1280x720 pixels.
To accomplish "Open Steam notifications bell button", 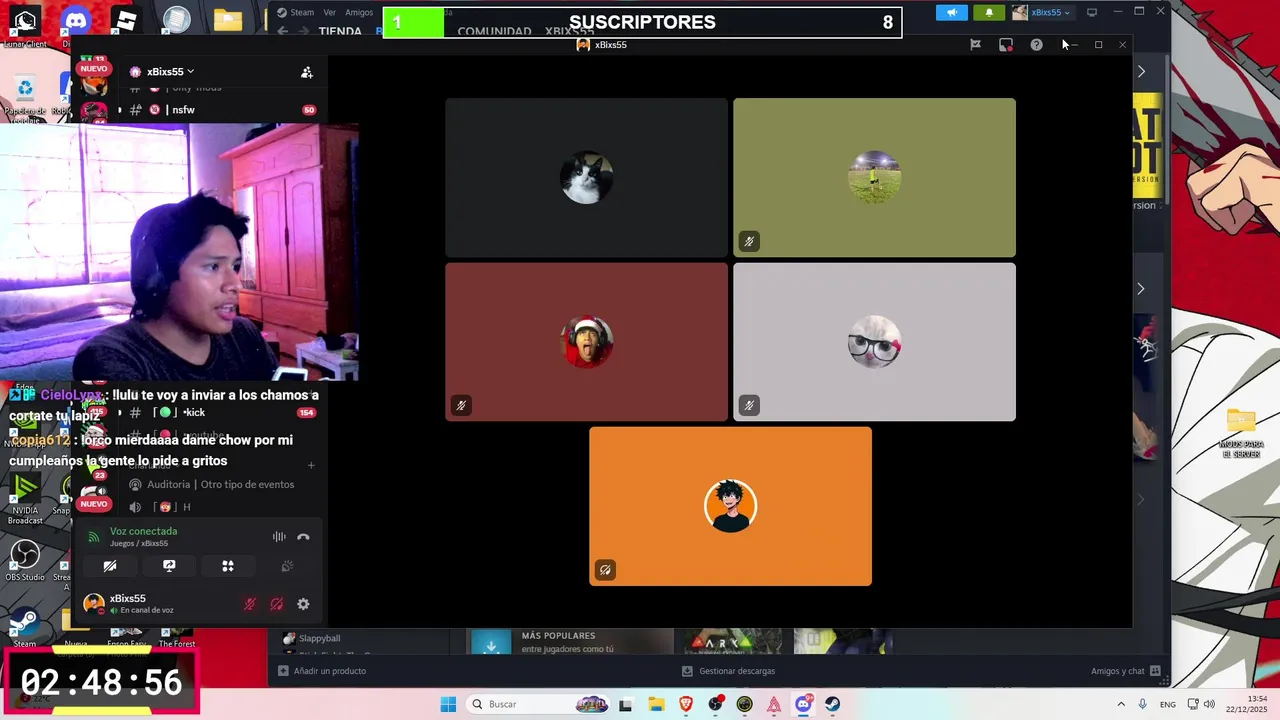I will coord(989,12).
